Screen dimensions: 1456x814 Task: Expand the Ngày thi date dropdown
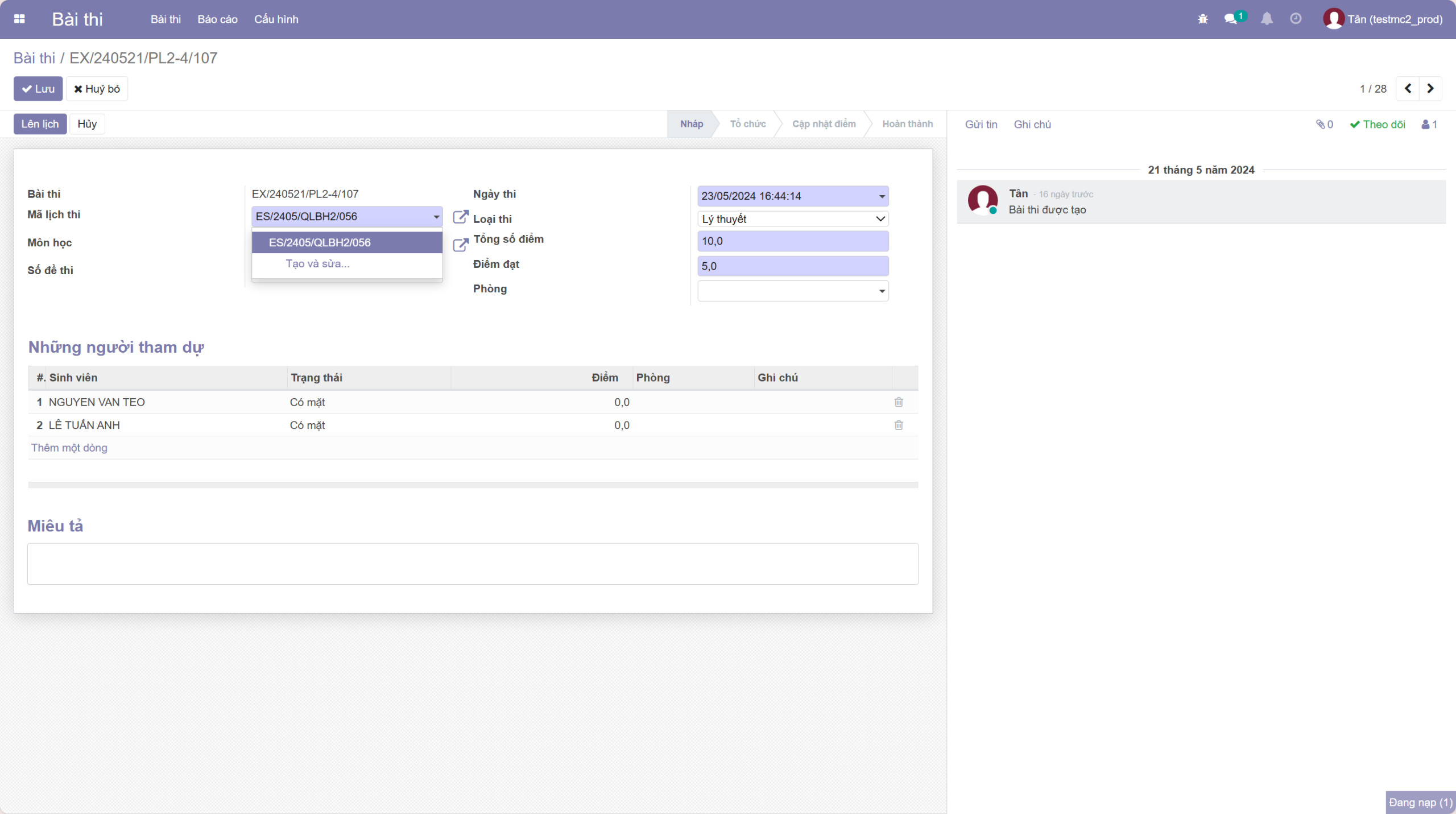(x=882, y=196)
